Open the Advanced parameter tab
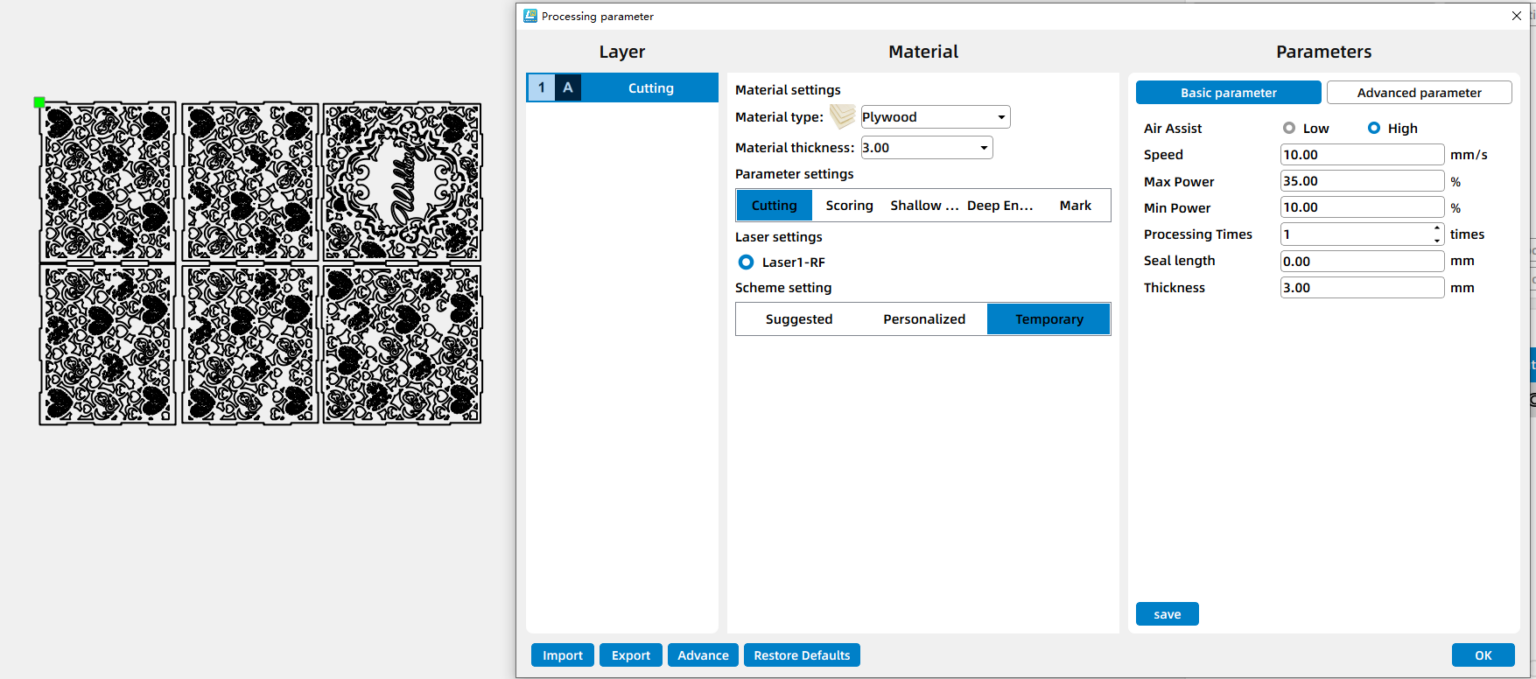Image resolution: width=1536 pixels, height=679 pixels. (1418, 93)
